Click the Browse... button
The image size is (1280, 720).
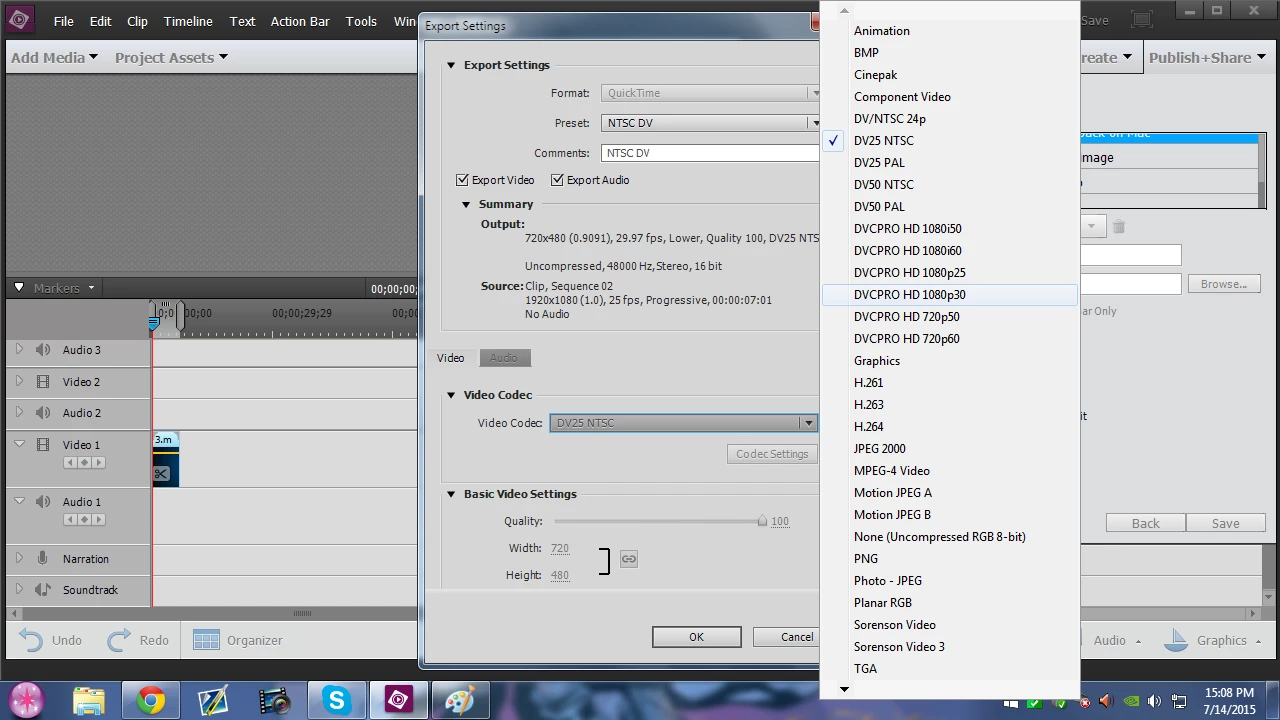coord(1224,284)
